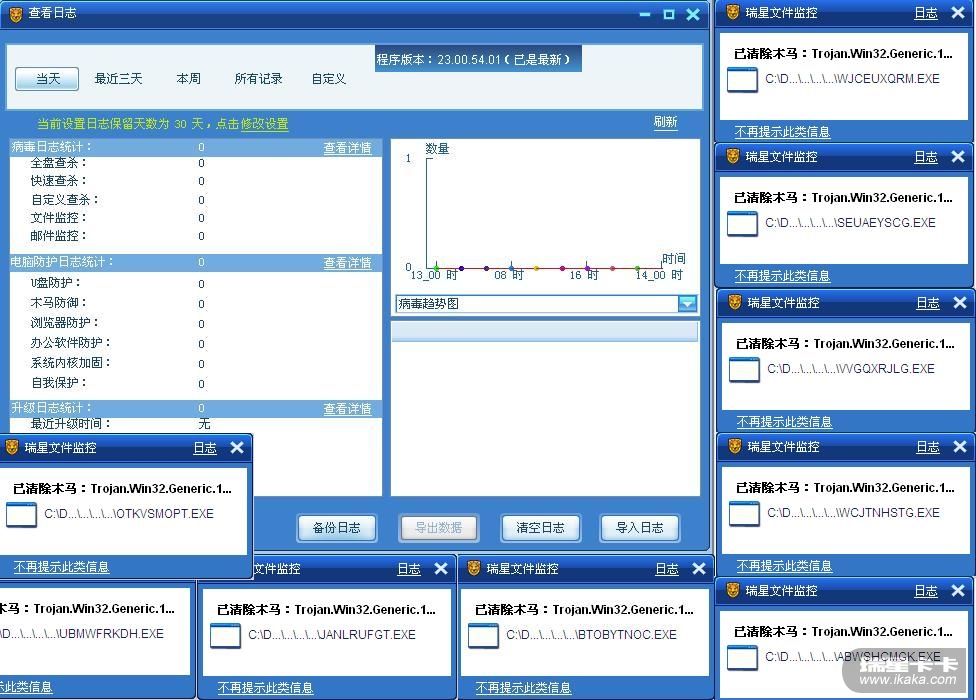Image resolution: width=976 pixels, height=700 pixels.
Task: Click the 修改设置 link for log retention
Action: [265, 124]
